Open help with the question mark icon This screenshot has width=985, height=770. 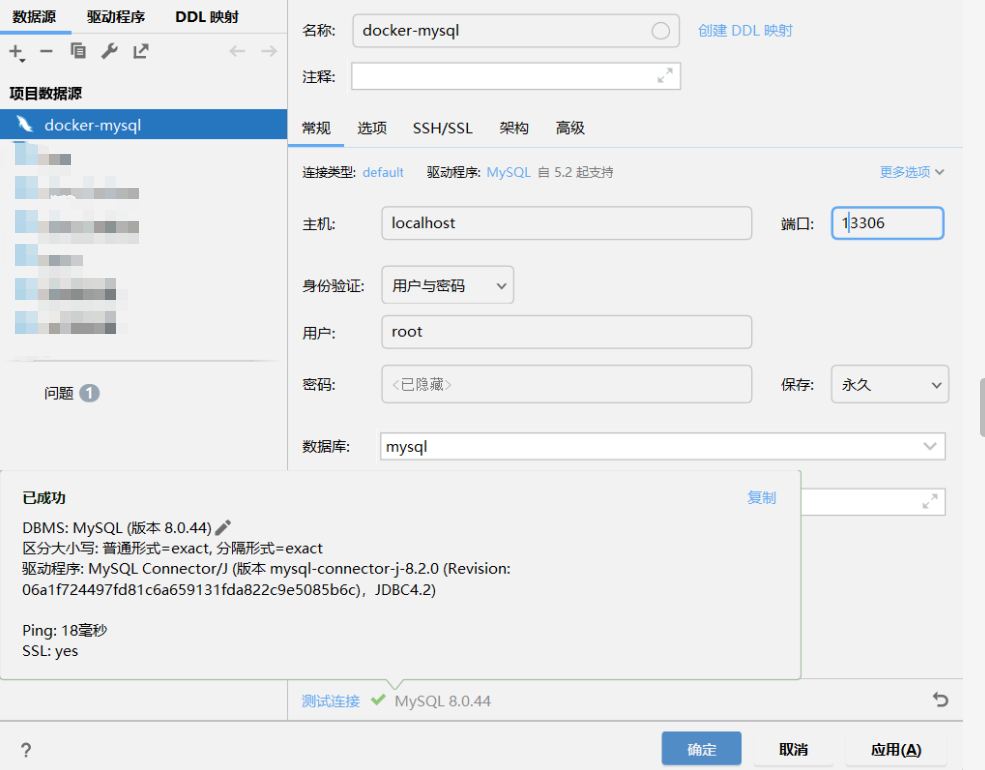coord(26,749)
